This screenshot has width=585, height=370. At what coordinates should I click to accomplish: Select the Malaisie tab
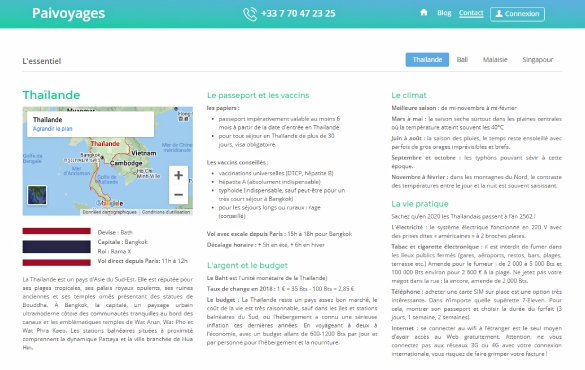pyautogui.click(x=495, y=60)
